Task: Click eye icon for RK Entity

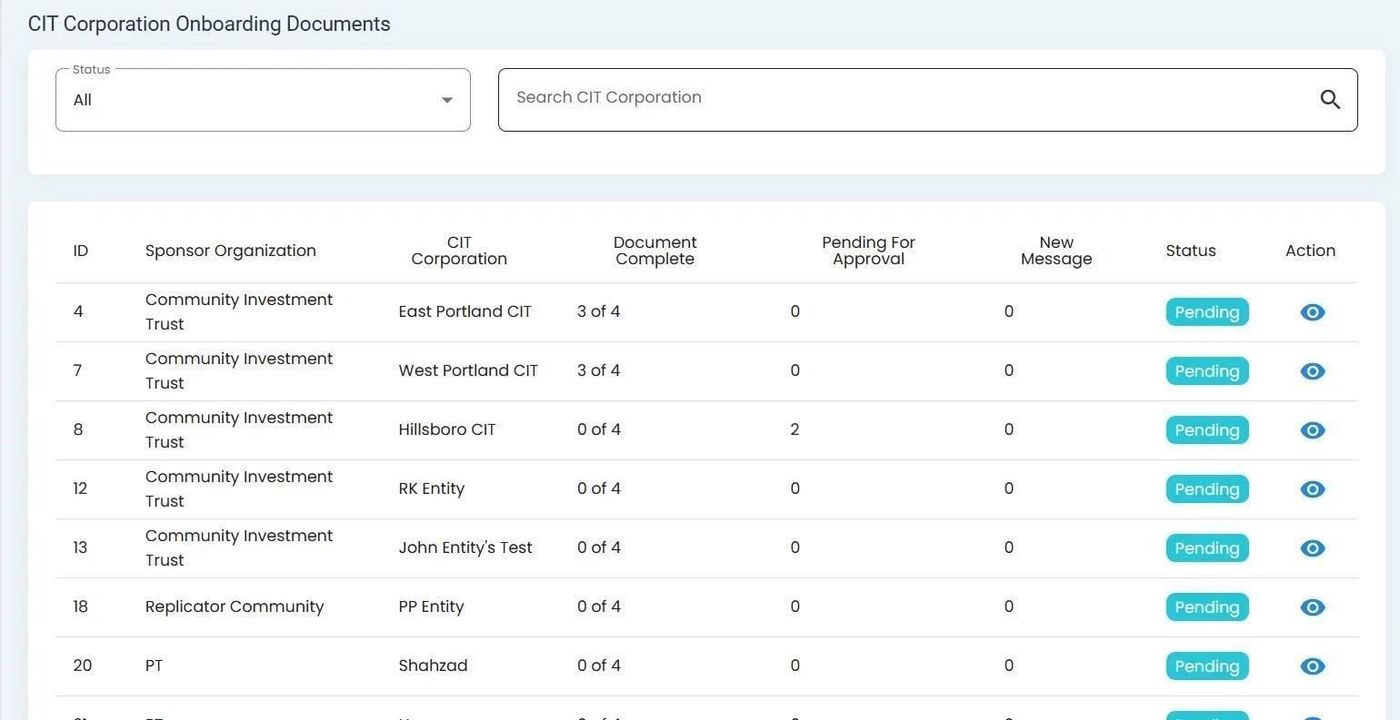Action: (x=1312, y=489)
